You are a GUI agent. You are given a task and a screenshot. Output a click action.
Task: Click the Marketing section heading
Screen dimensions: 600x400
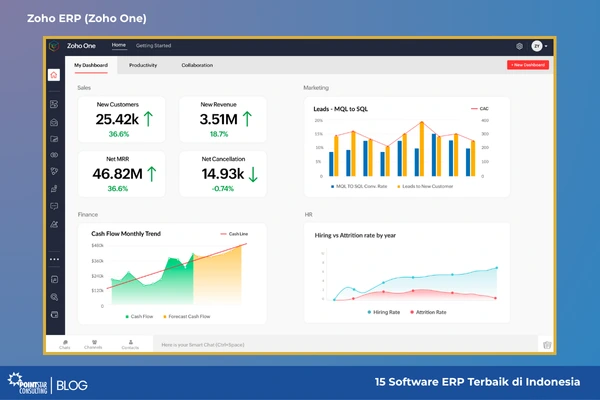(x=316, y=88)
